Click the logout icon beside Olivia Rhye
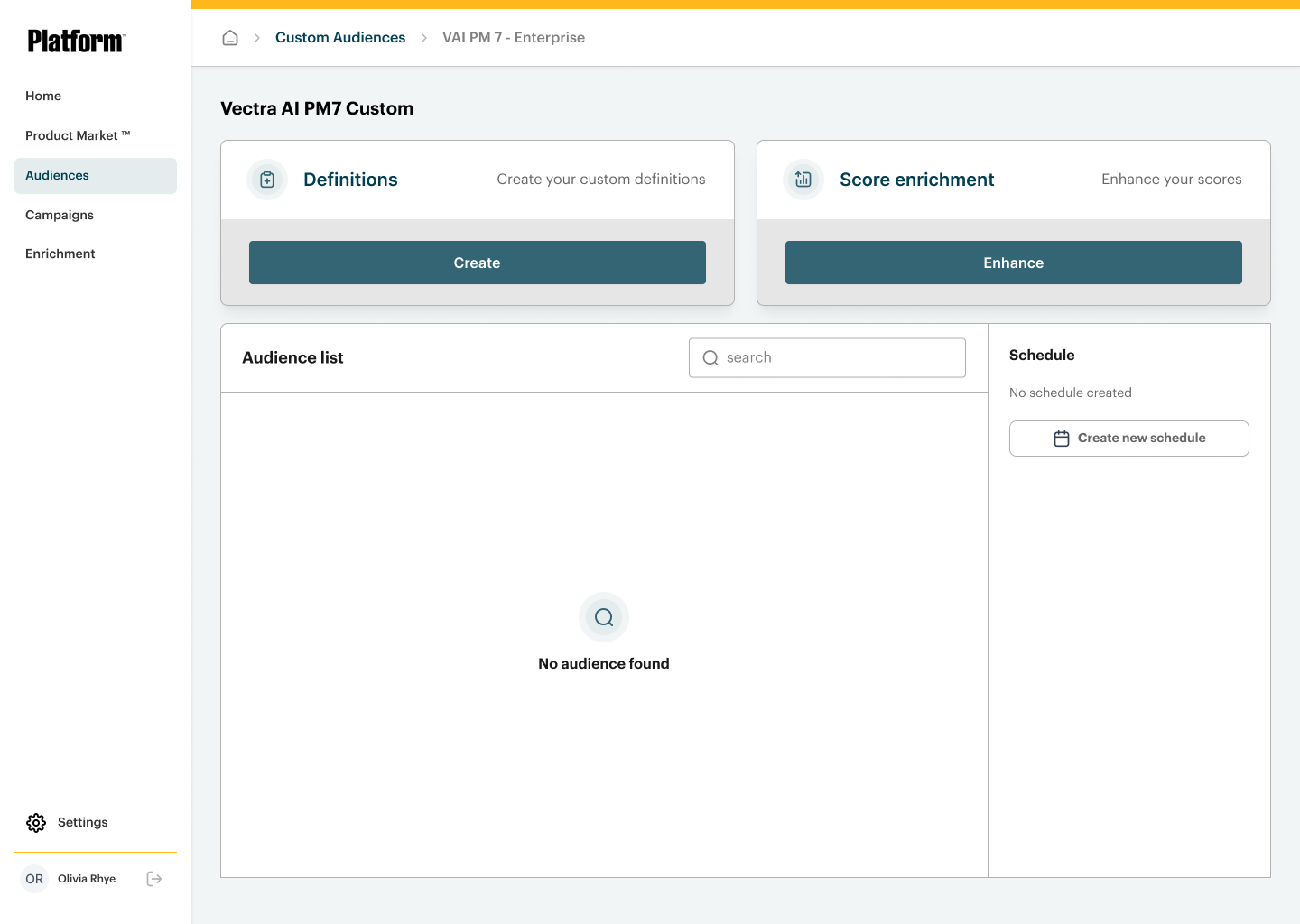 pos(154,879)
